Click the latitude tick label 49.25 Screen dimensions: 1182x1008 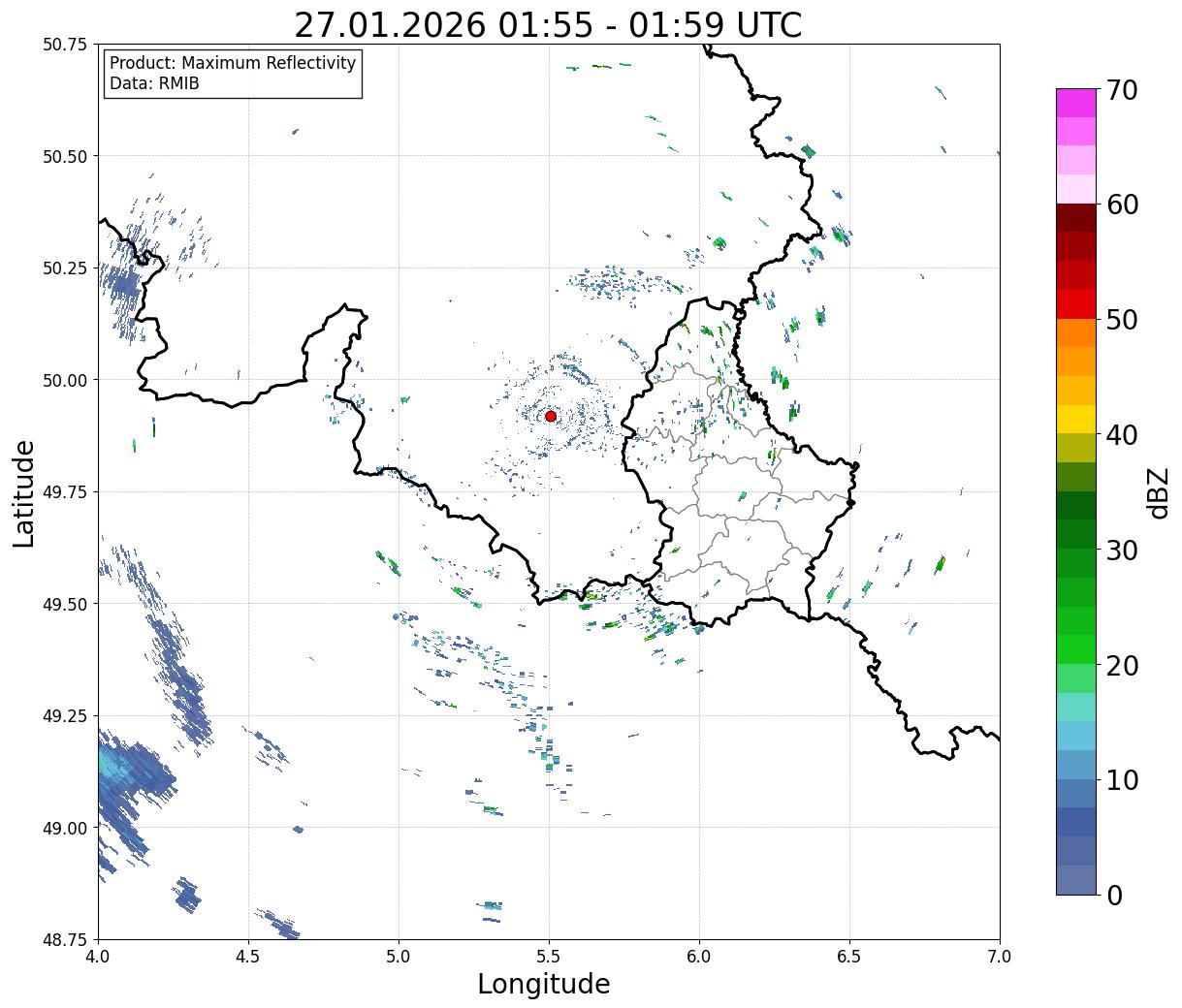coord(65,716)
